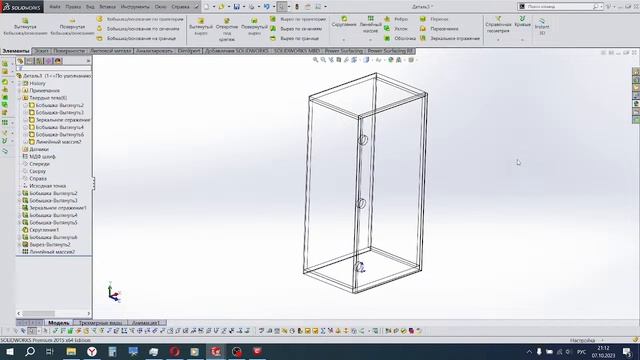Image resolution: width=640 pixels, height=360 pixels.
Task: Open the Файл menu
Action: (x=54, y=7)
